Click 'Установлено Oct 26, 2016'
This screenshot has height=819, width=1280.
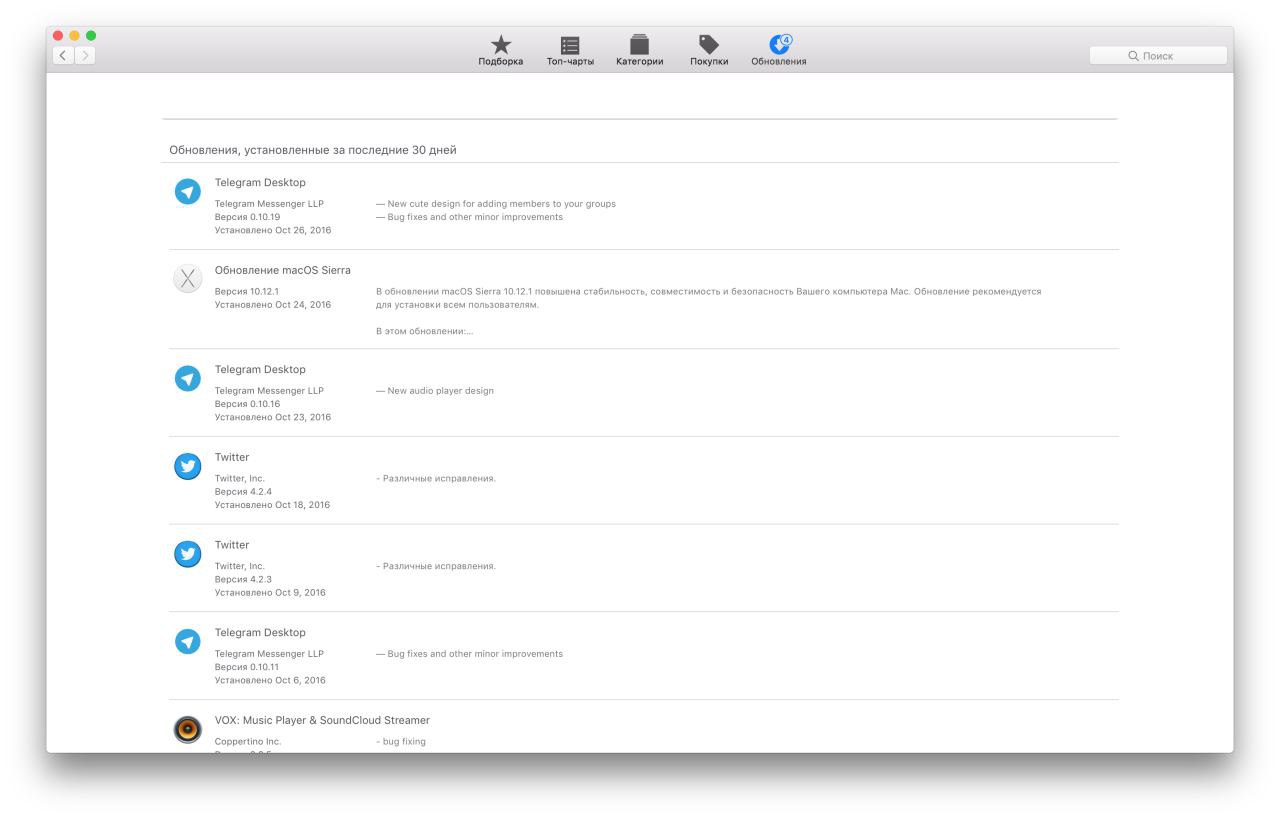[x=273, y=230]
